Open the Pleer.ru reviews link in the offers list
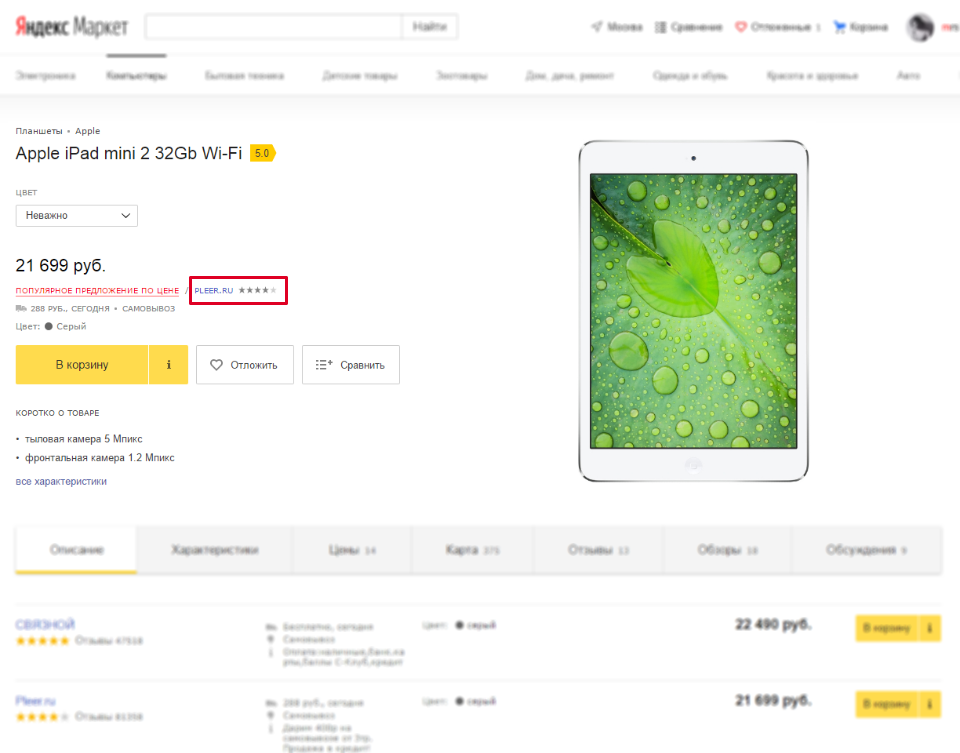Image resolution: width=960 pixels, height=753 pixels. pos(109,717)
